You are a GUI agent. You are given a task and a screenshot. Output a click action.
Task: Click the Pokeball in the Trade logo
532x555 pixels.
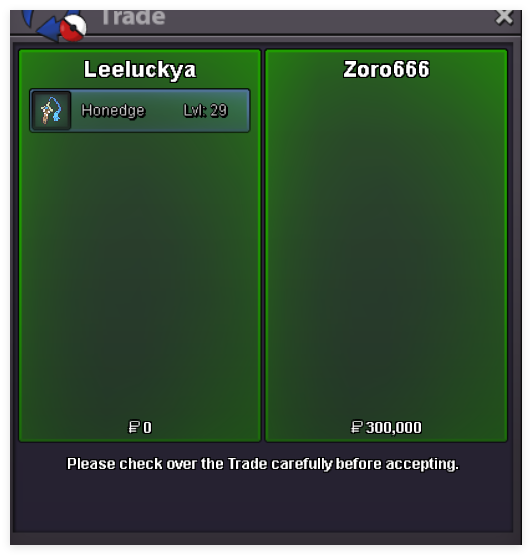tap(73, 28)
